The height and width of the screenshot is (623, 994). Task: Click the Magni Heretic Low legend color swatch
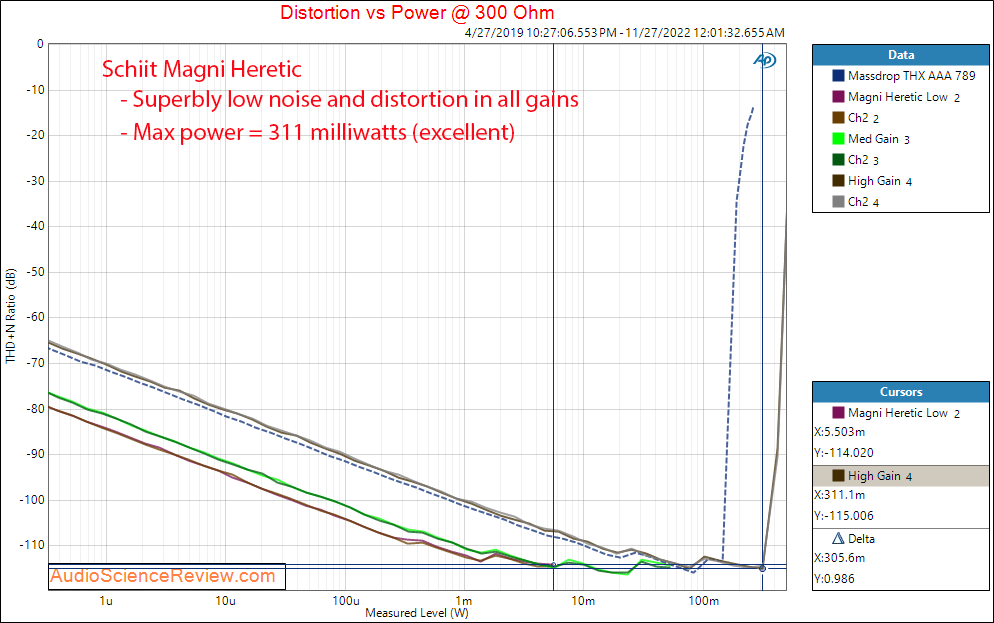coord(838,96)
